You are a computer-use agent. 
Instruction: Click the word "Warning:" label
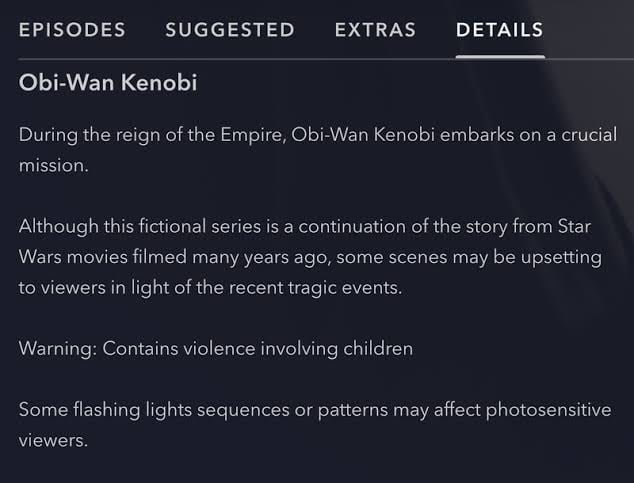[x=58, y=349]
